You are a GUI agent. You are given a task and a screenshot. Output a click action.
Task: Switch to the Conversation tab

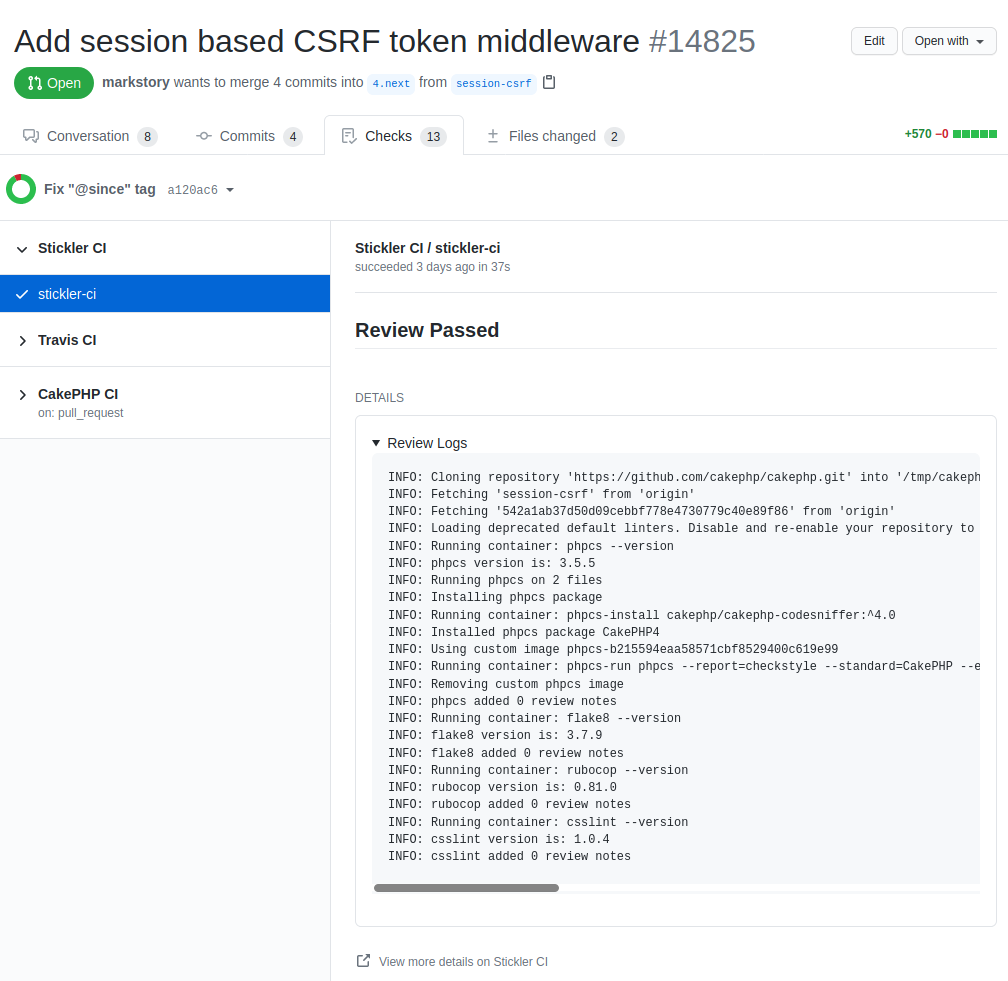pos(90,136)
